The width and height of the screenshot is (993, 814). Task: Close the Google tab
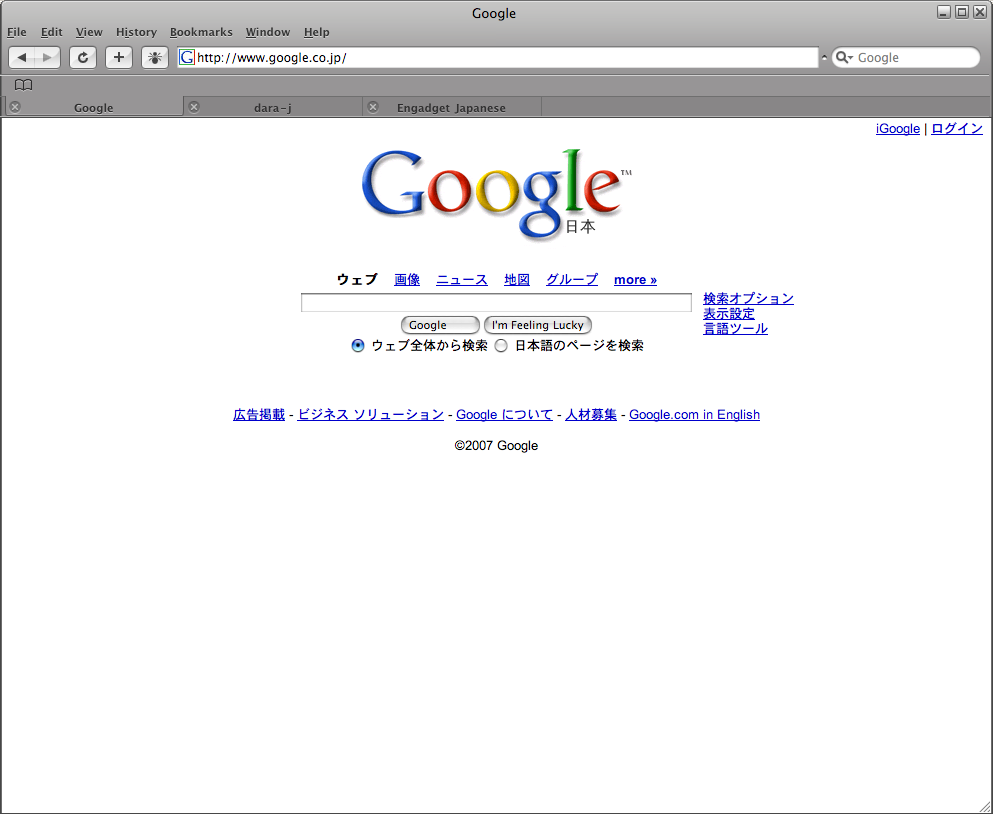(x=15, y=107)
